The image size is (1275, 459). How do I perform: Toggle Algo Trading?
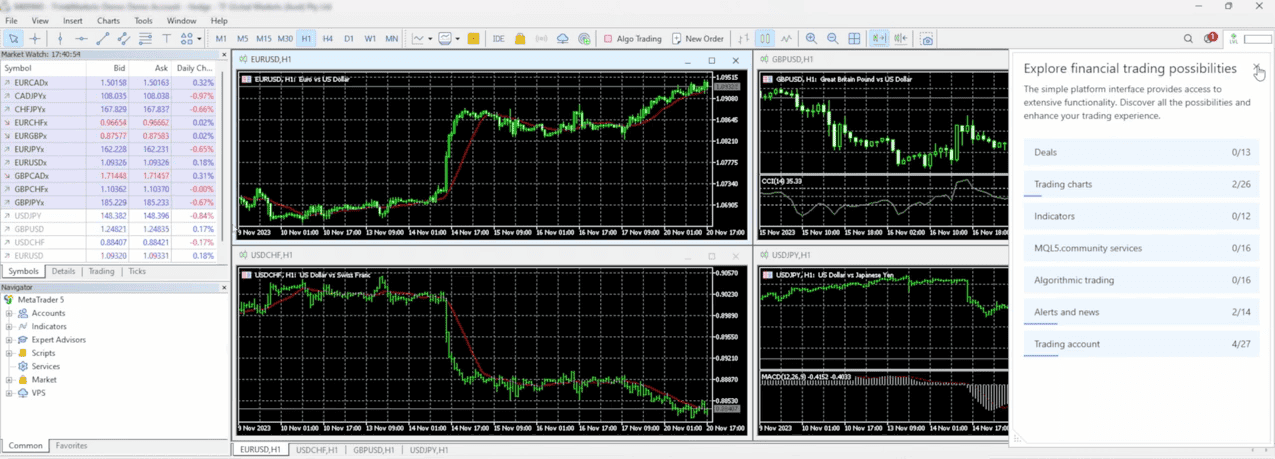(x=632, y=39)
